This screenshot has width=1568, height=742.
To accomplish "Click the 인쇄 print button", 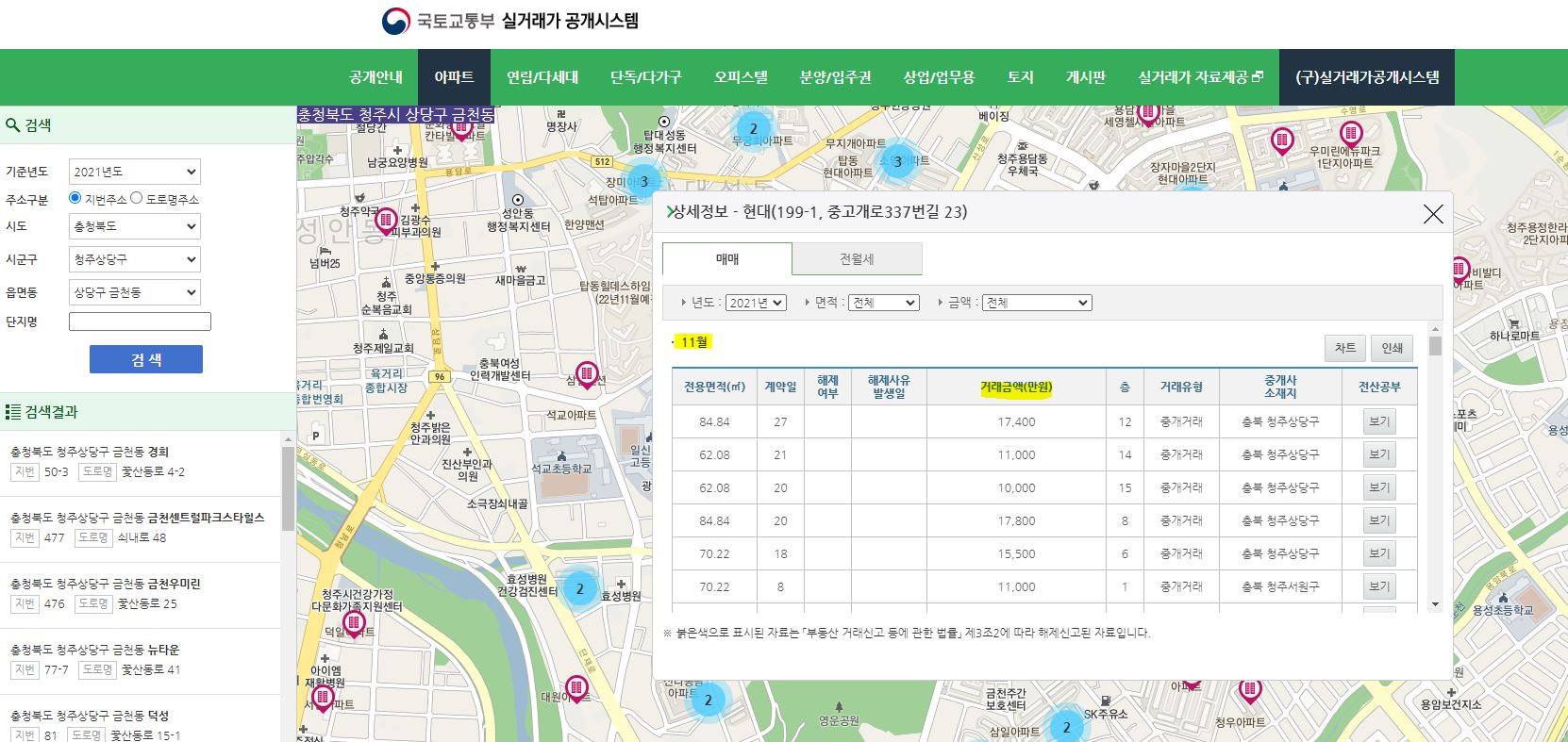I will (1393, 348).
